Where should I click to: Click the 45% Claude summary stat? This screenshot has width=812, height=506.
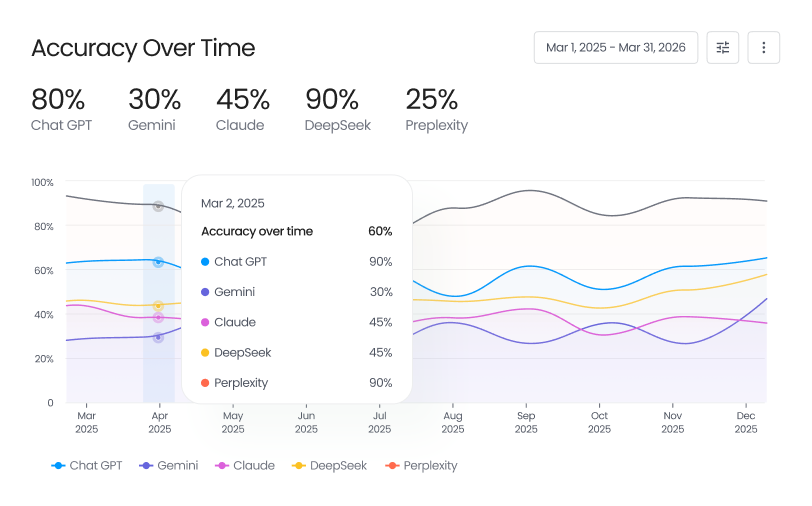pos(243,110)
